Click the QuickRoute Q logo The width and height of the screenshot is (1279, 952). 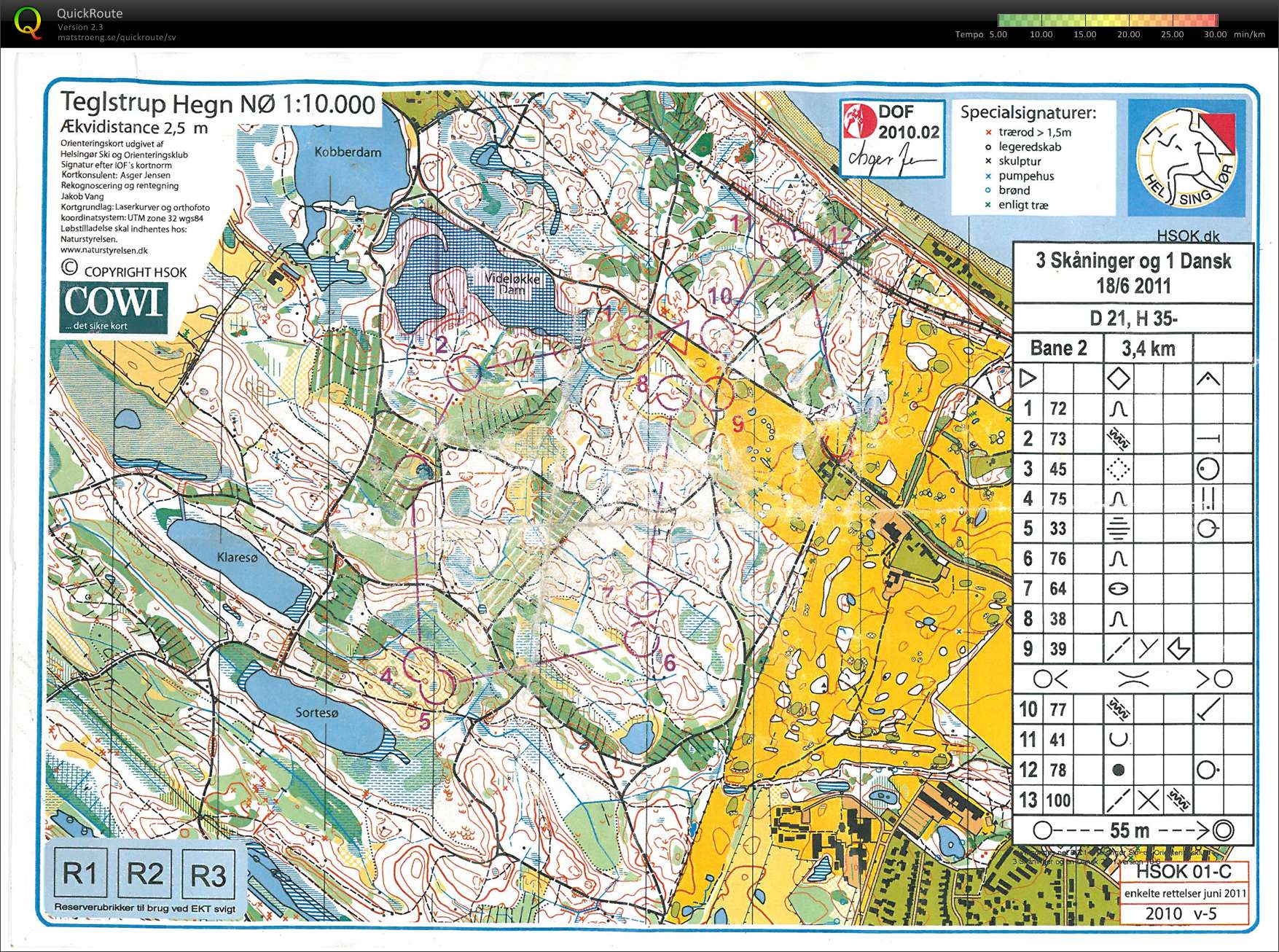click(x=28, y=23)
